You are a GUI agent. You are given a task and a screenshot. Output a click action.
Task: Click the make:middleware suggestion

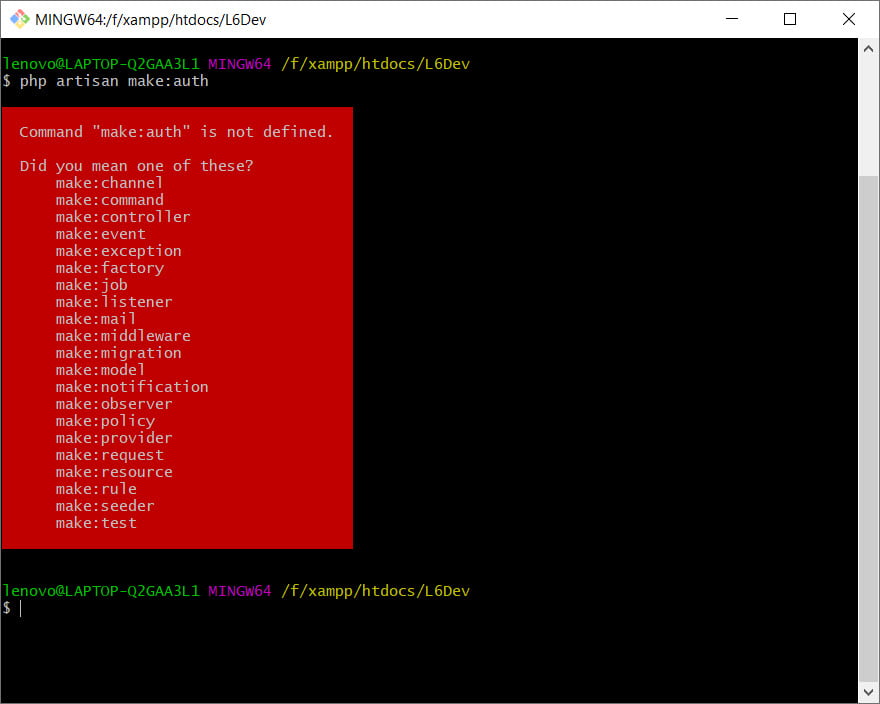(123, 336)
